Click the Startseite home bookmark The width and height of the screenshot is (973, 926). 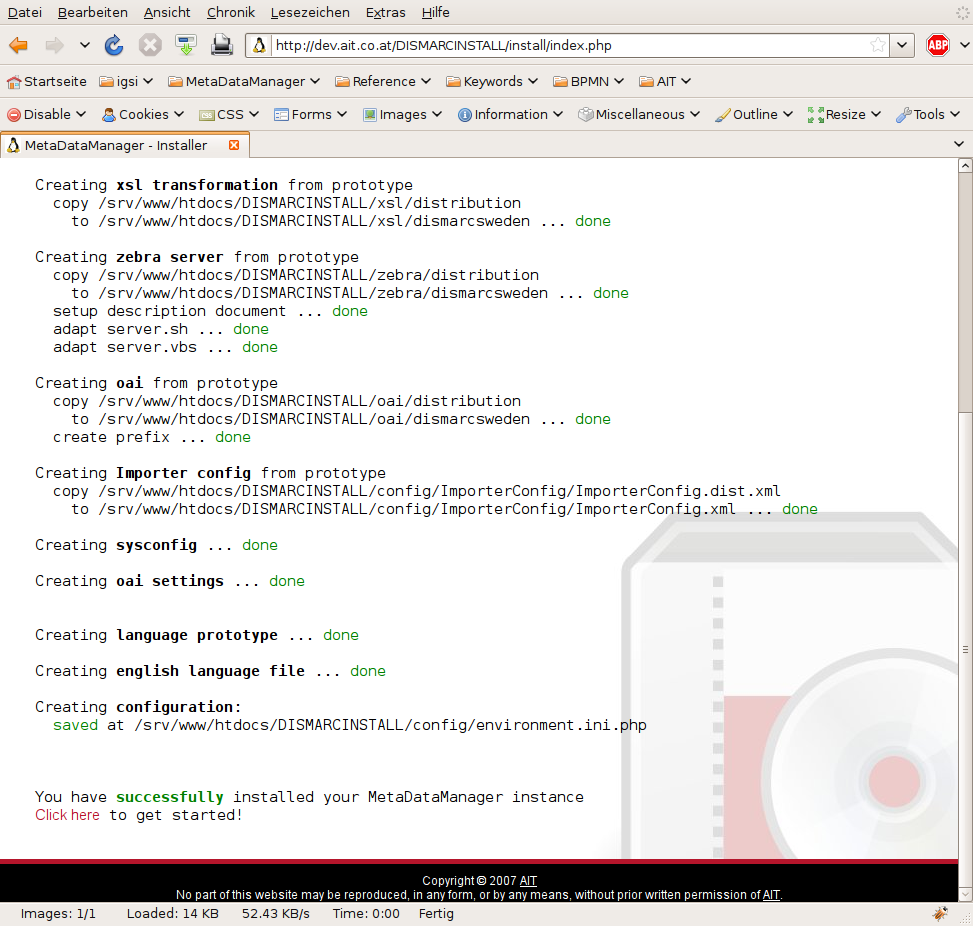[47, 81]
